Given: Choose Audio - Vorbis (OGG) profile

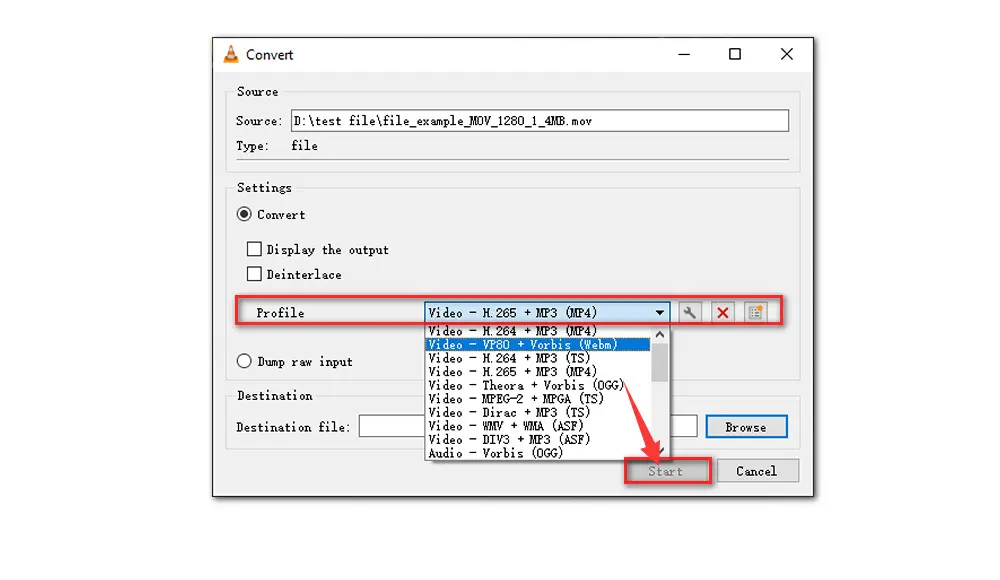Looking at the screenshot, I should click(538, 453).
